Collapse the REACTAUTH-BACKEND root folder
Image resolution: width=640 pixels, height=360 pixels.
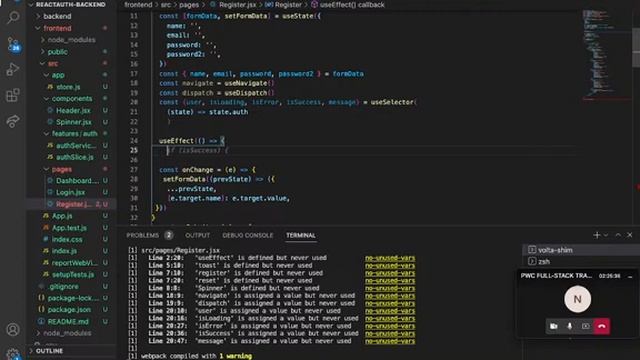(69, 4)
